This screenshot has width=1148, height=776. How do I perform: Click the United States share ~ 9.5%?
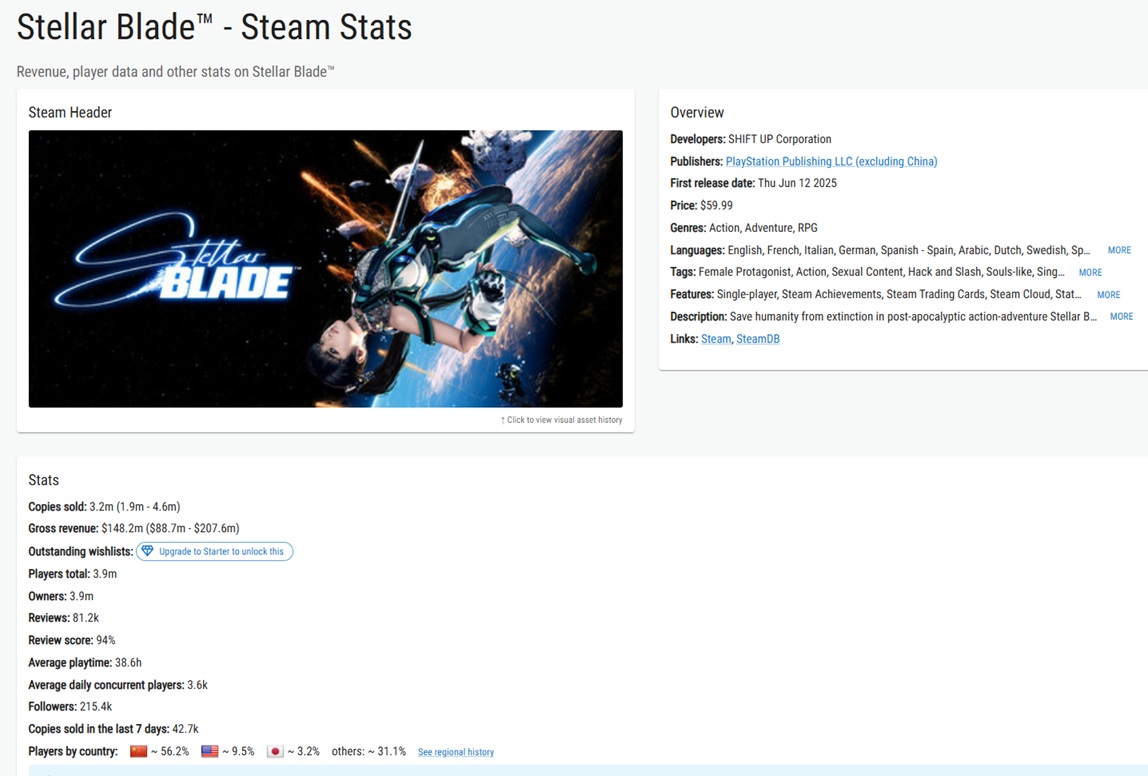point(239,751)
